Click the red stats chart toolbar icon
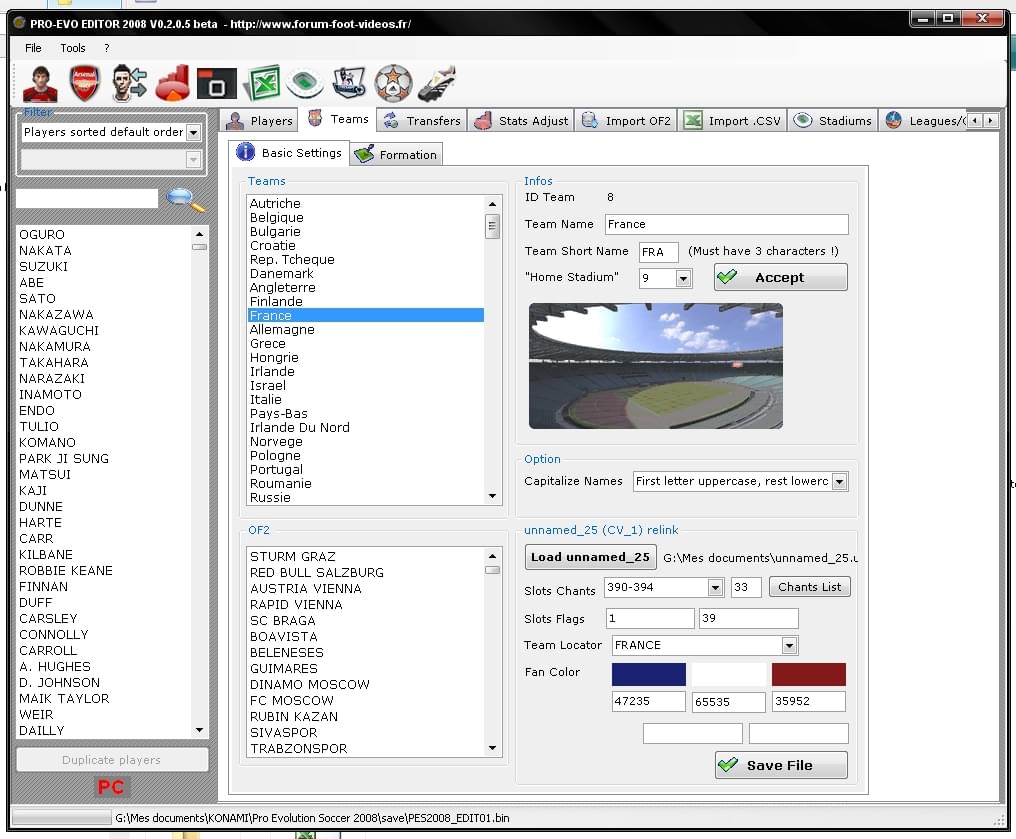Viewport: 1016px width, 839px height. point(172,84)
